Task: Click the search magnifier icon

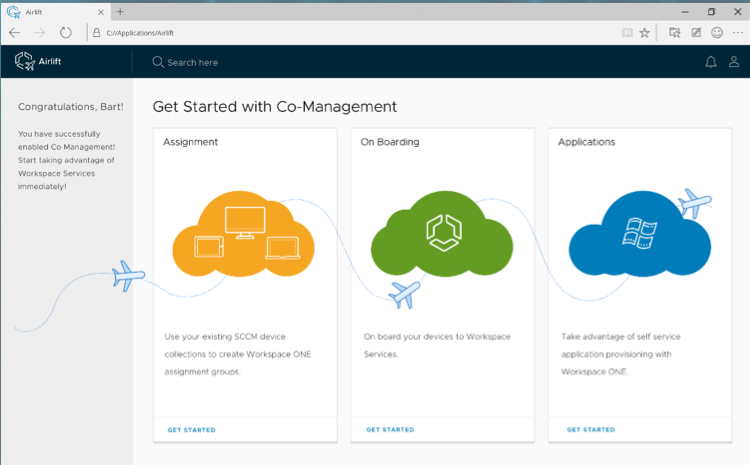Action: pyautogui.click(x=158, y=62)
